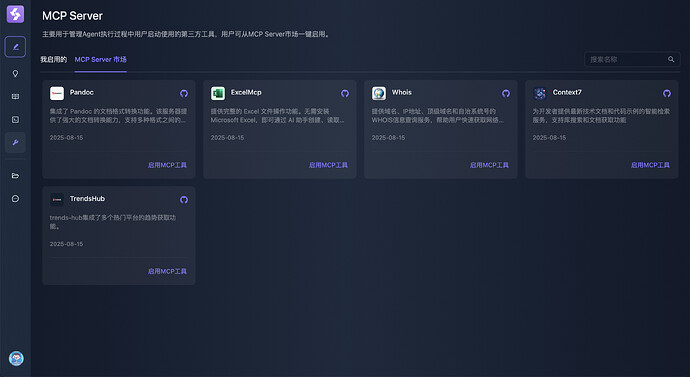Enable MCP tool for Pandoc
This screenshot has height=377, width=690.
[167, 165]
